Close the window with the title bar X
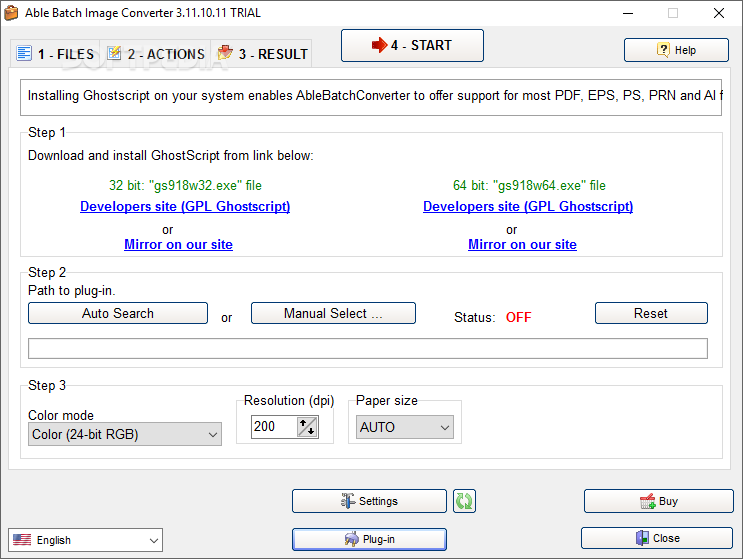 coord(719,13)
